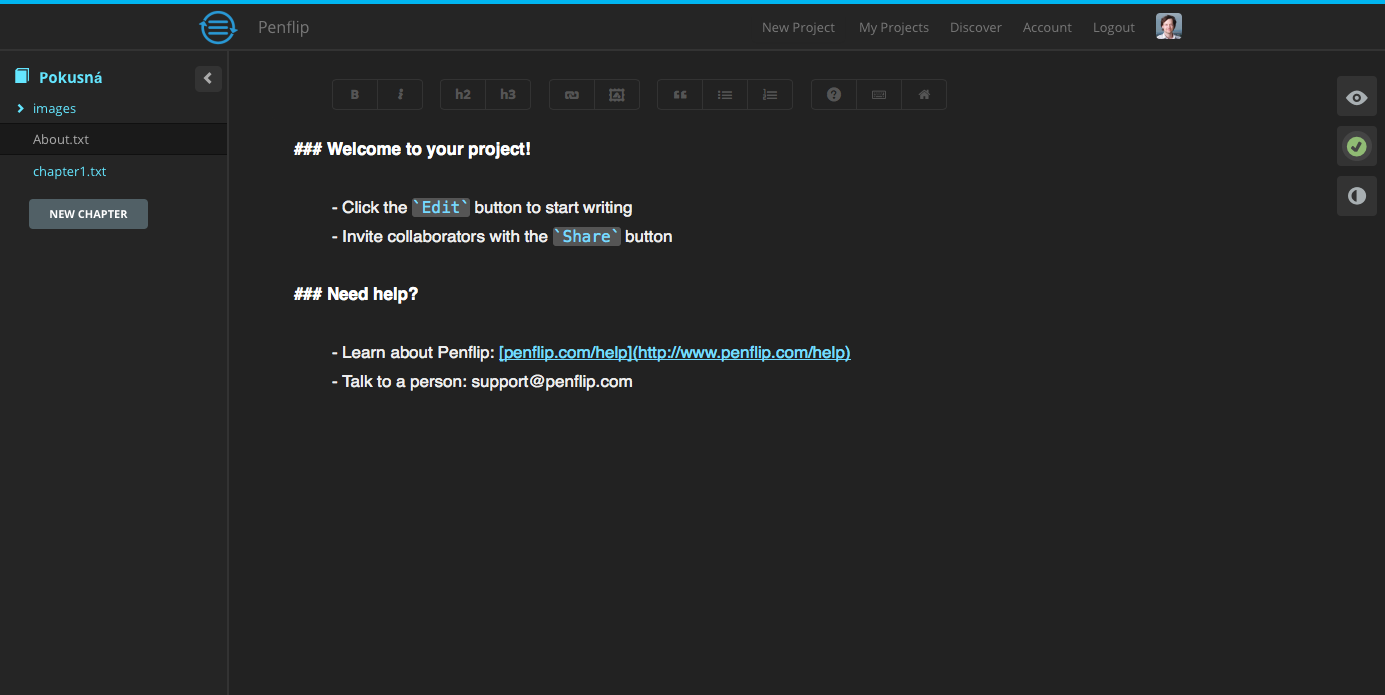The width and height of the screenshot is (1385, 695).
Task: Click the user avatar photo
Action: [x=1169, y=27]
